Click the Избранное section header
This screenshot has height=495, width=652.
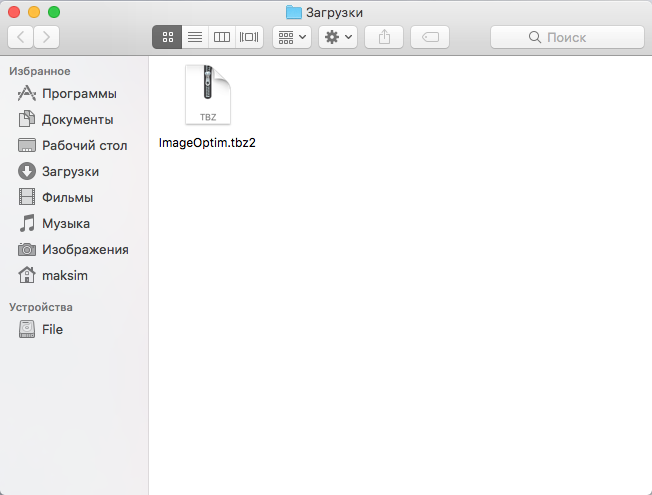pos(40,71)
